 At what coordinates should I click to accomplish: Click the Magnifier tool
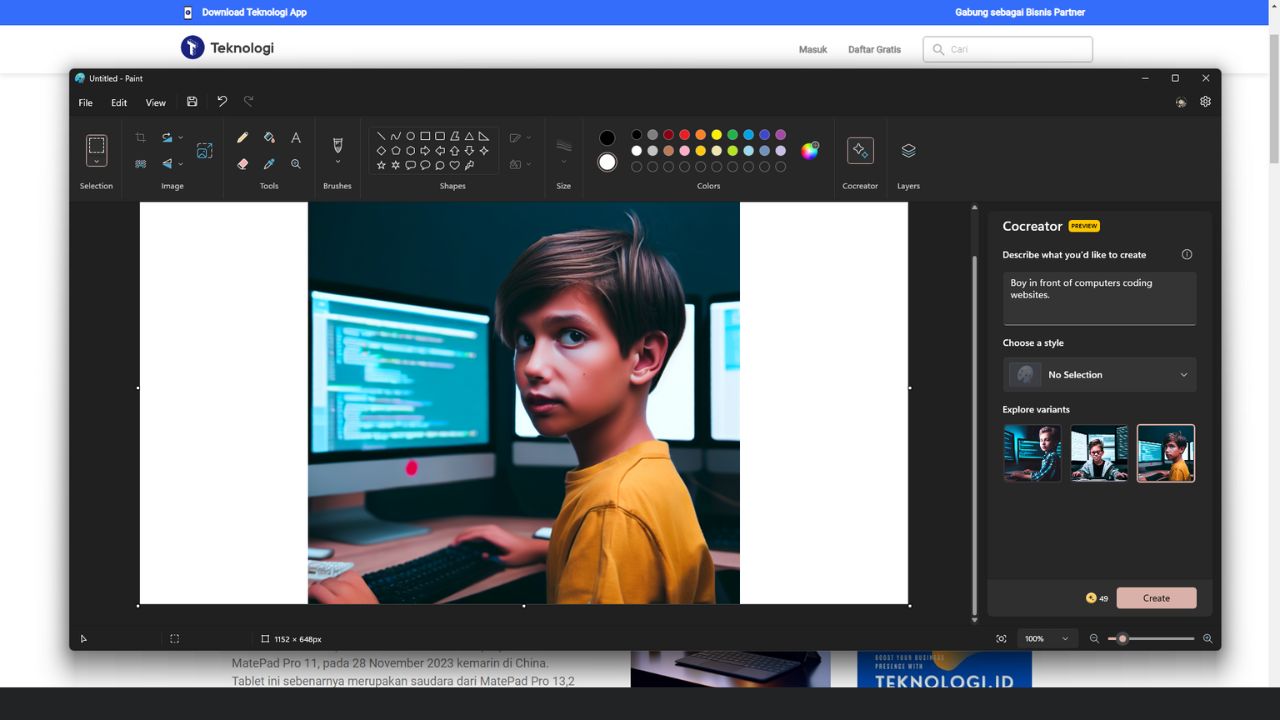coord(296,163)
